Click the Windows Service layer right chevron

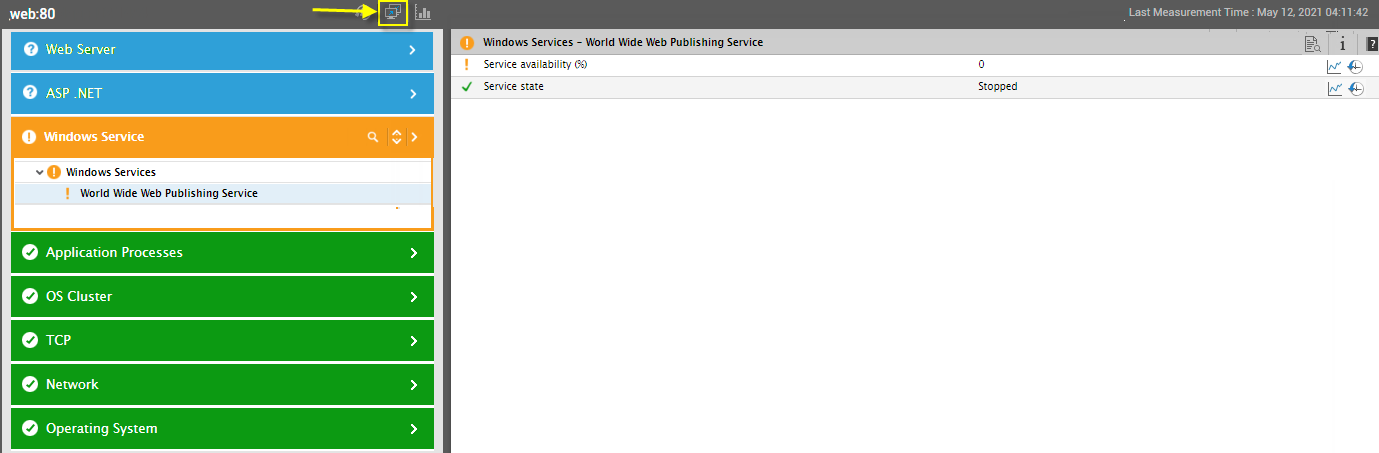[414, 137]
